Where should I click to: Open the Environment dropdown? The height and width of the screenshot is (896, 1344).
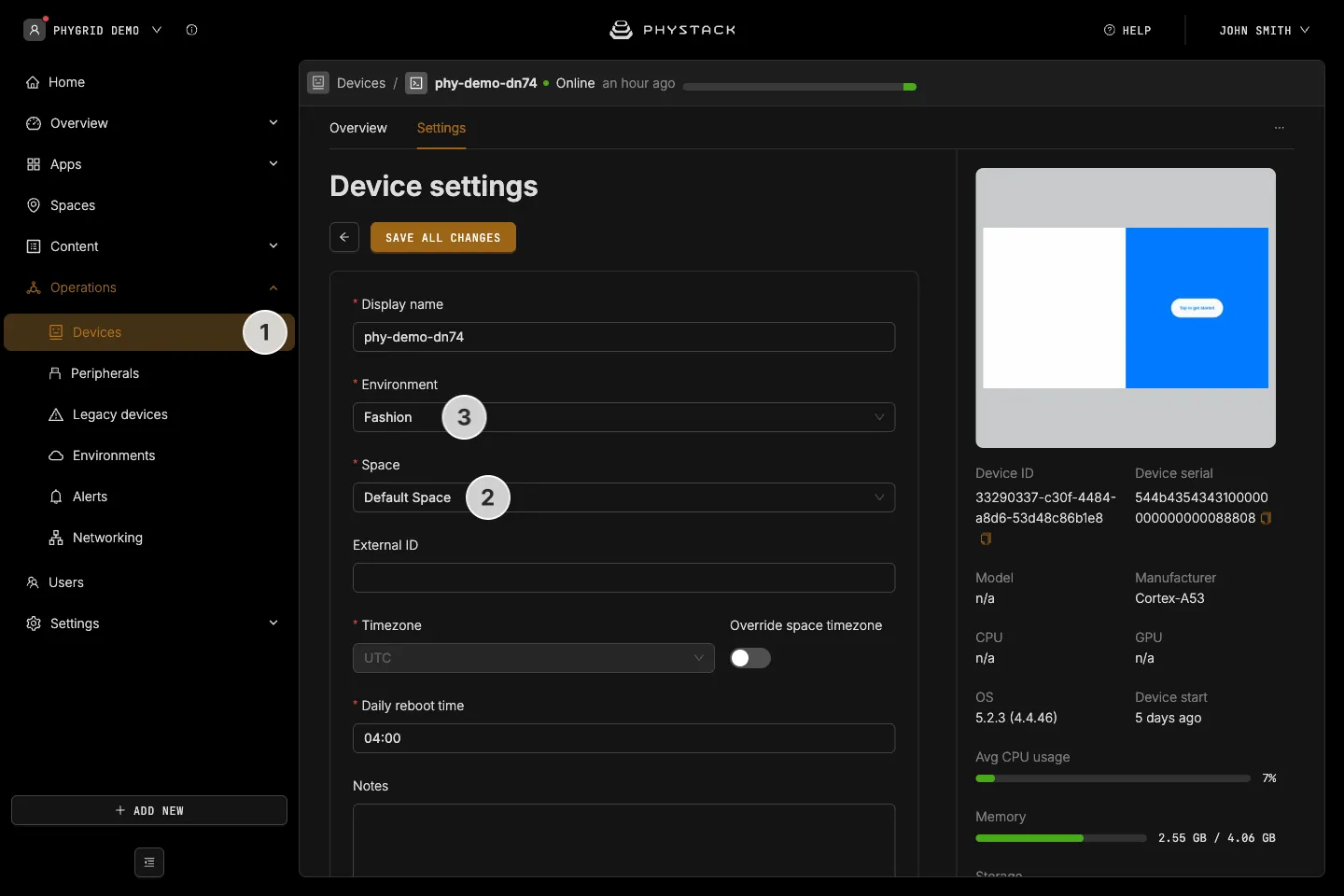tap(623, 417)
